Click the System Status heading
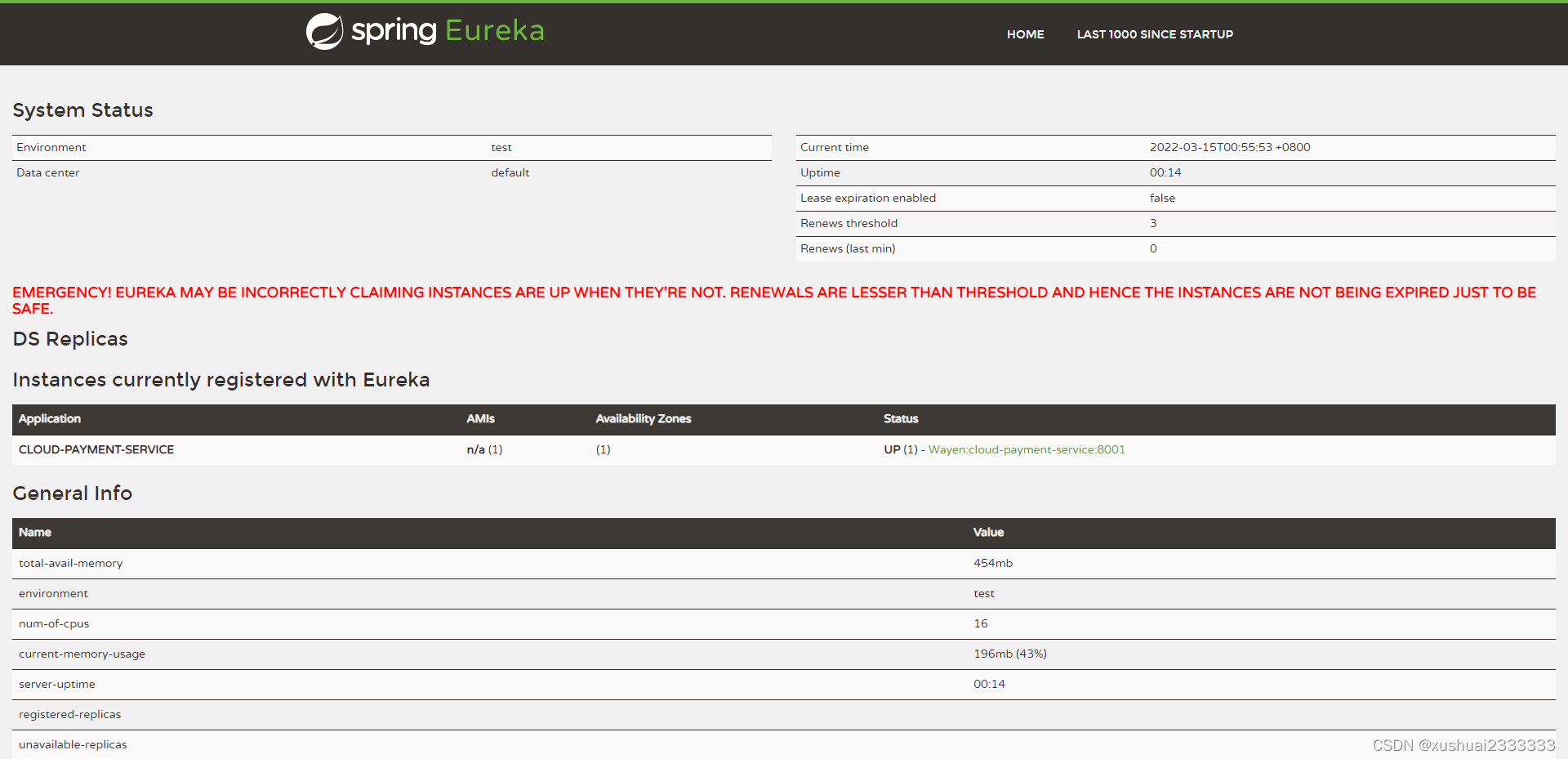The width and height of the screenshot is (1568, 759). point(82,110)
